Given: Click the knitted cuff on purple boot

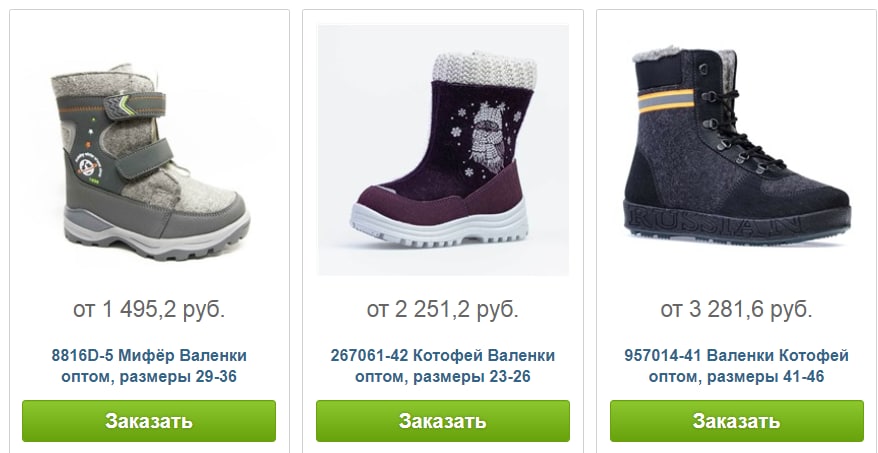Looking at the screenshot, I should point(485,70).
